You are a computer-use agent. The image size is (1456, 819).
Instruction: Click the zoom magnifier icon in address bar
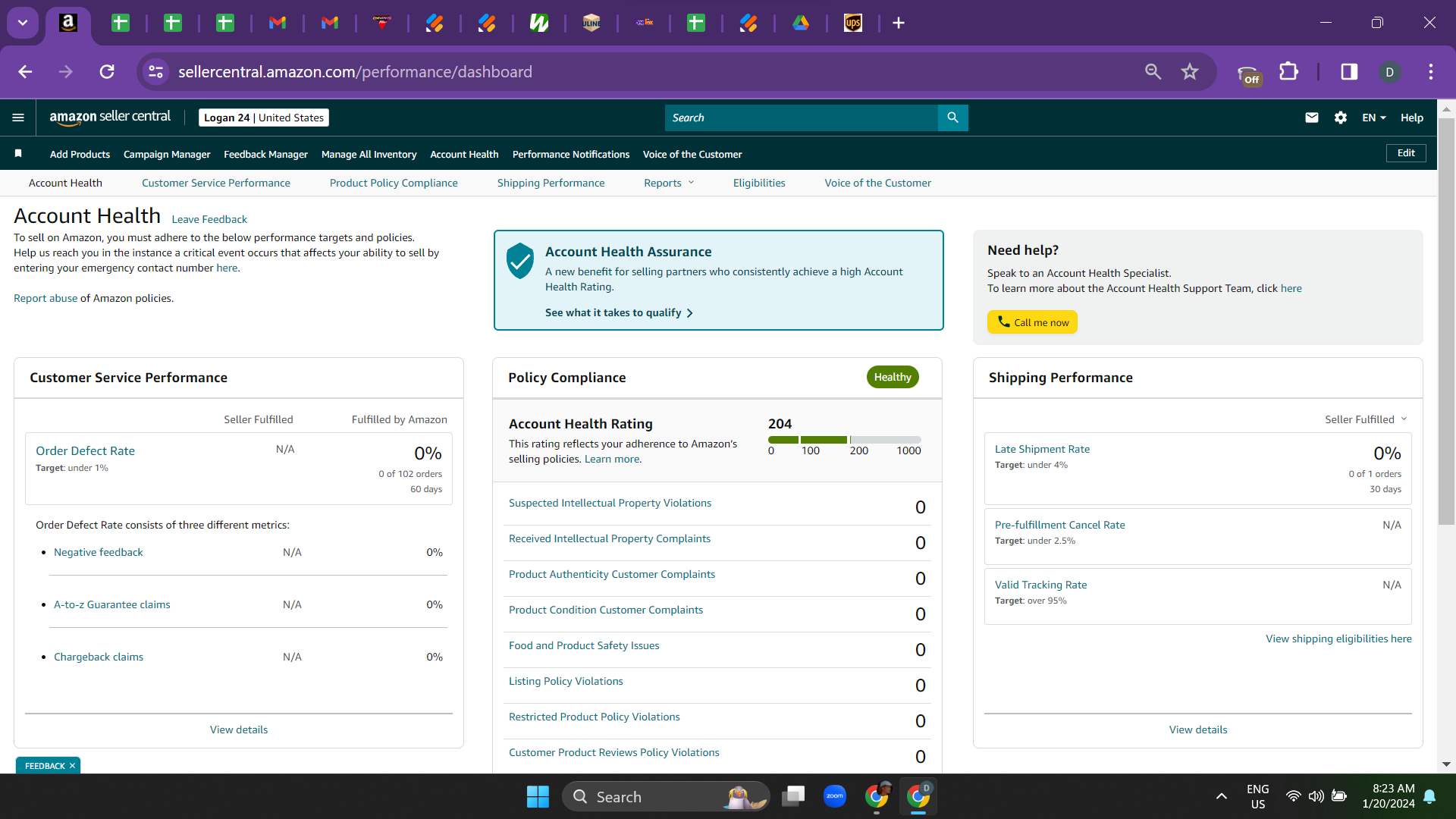1153,71
